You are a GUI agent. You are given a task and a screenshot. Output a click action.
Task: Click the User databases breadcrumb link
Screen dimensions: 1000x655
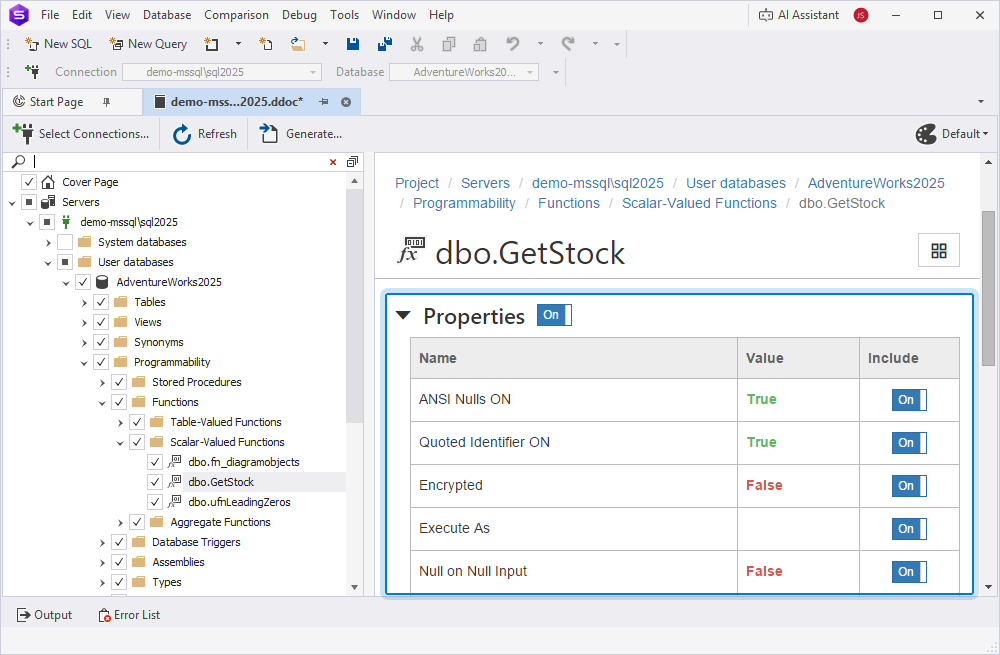pyautogui.click(x=735, y=183)
